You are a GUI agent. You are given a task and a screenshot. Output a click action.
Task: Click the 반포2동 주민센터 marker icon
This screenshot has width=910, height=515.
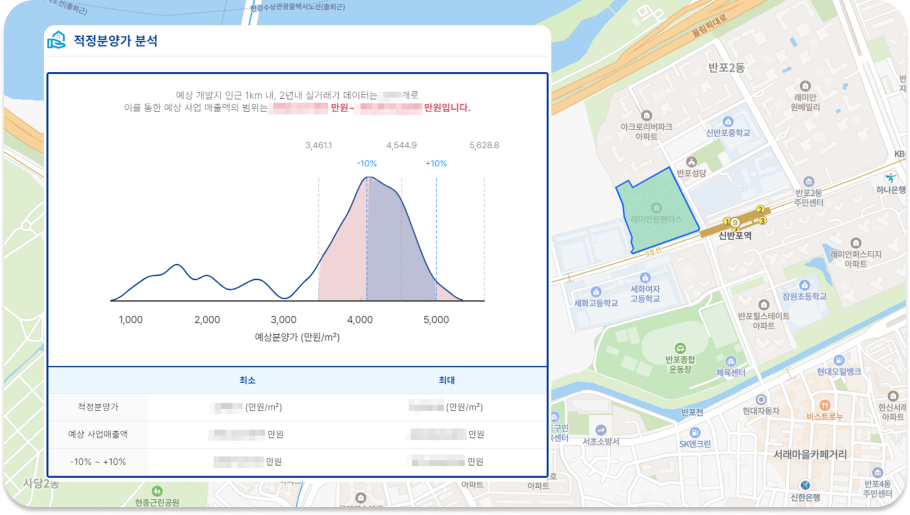[x=808, y=181]
